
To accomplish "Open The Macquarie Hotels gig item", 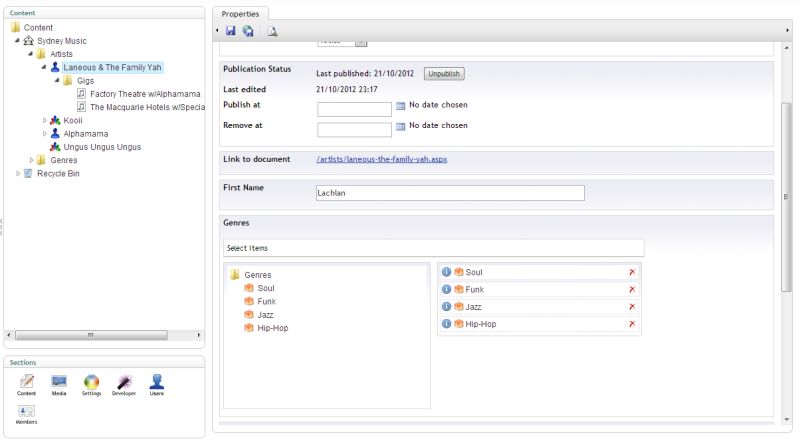I will [x=147, y=107].
